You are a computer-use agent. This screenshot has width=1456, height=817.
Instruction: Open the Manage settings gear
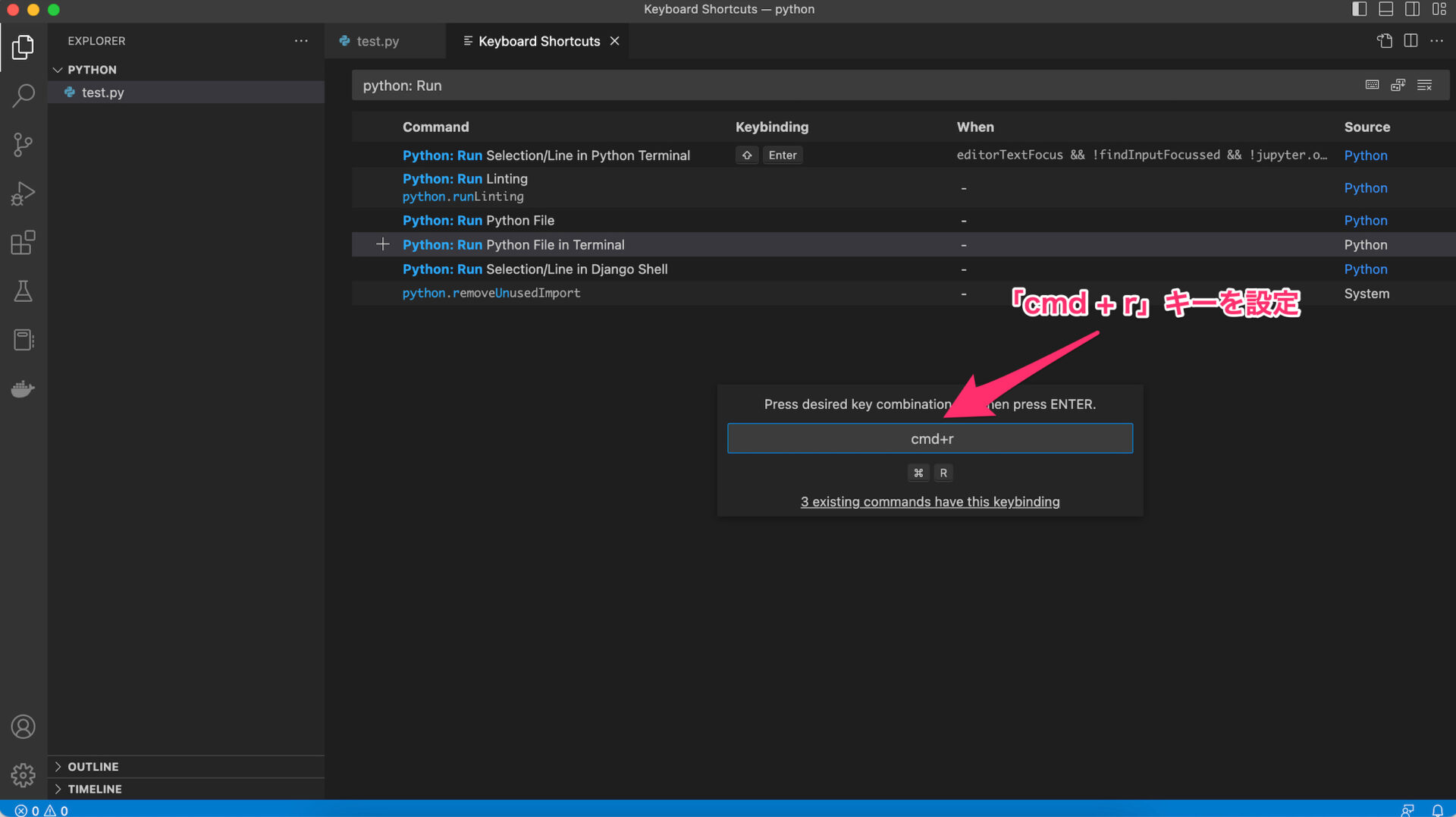(23, 775)
